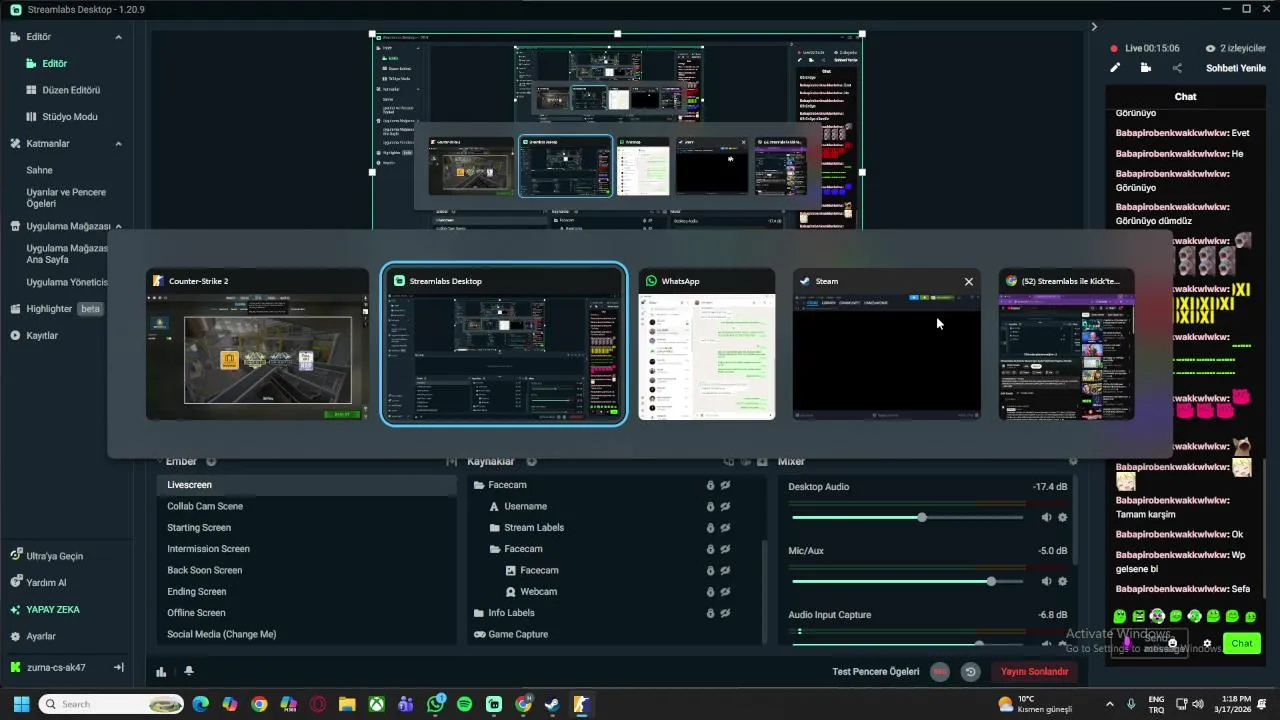Click the red REC record button
1280x720 pixels.
click(940, 672)
